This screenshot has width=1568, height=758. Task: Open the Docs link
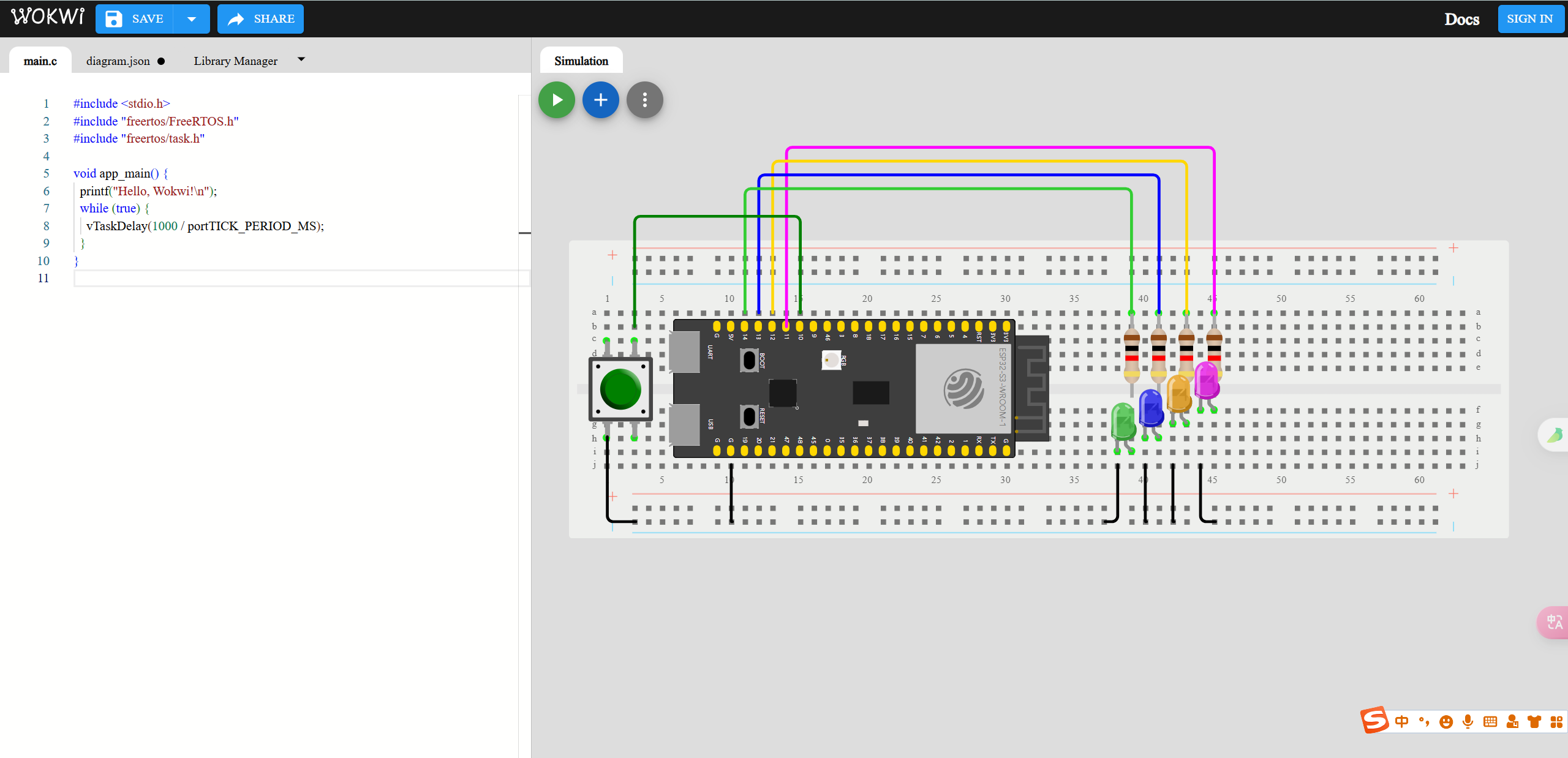pos(1461,19)
